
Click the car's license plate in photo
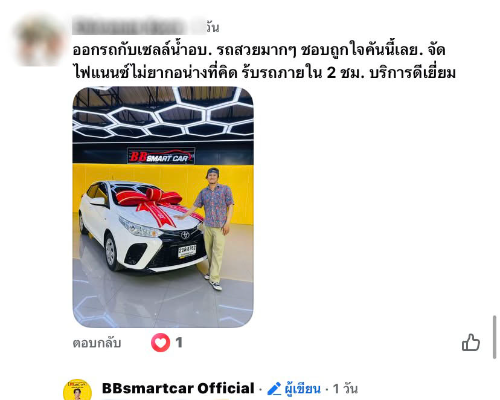coord(187,251)
